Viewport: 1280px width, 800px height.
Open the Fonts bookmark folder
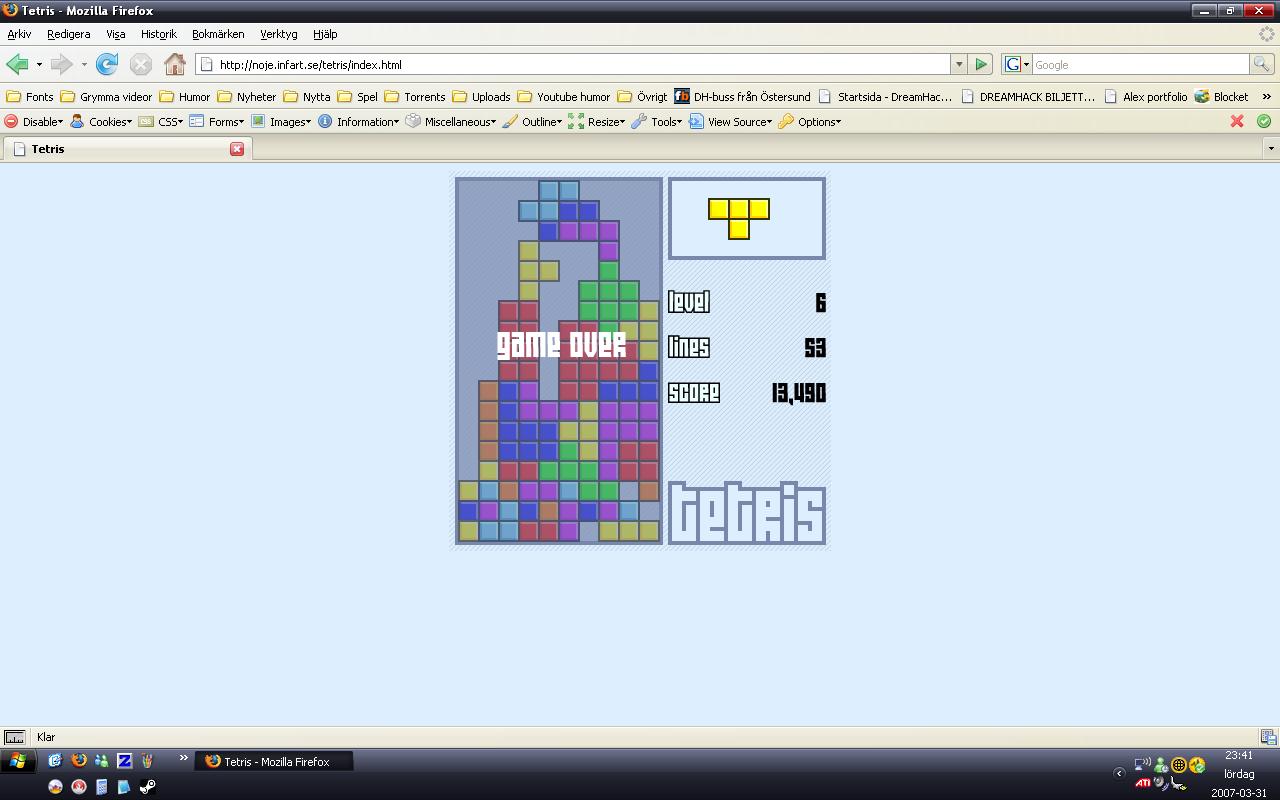point(30,97)
